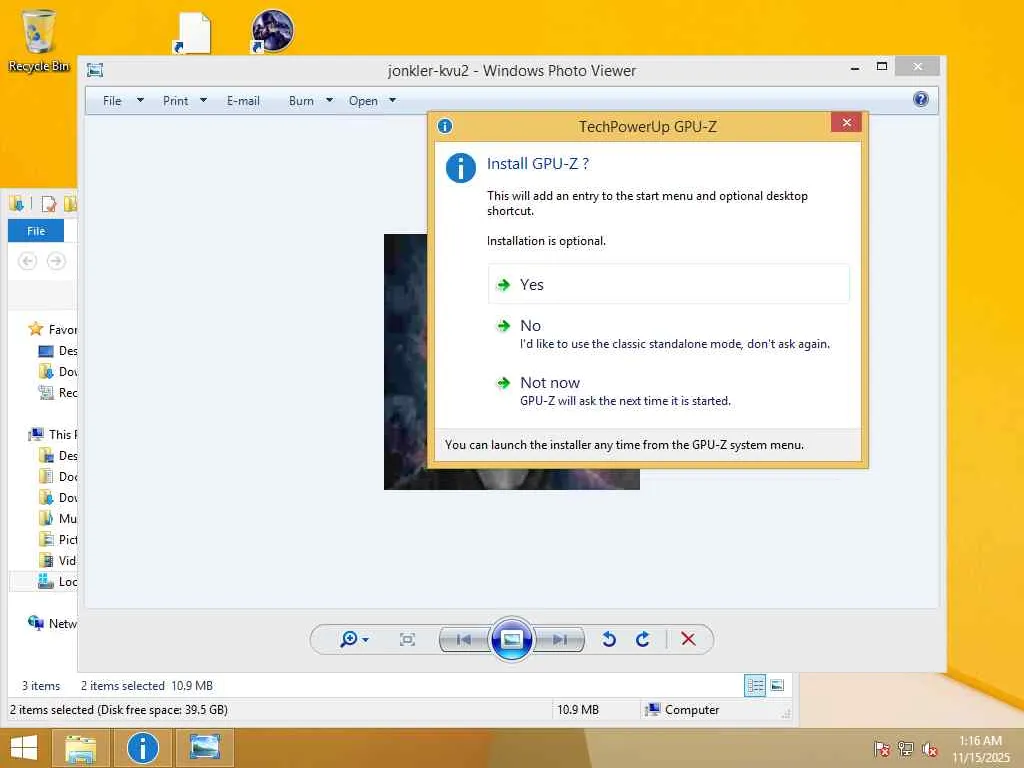This screenshot has width=1024, height=768.
Task: Start the slide show
Action: pos(511,639)
